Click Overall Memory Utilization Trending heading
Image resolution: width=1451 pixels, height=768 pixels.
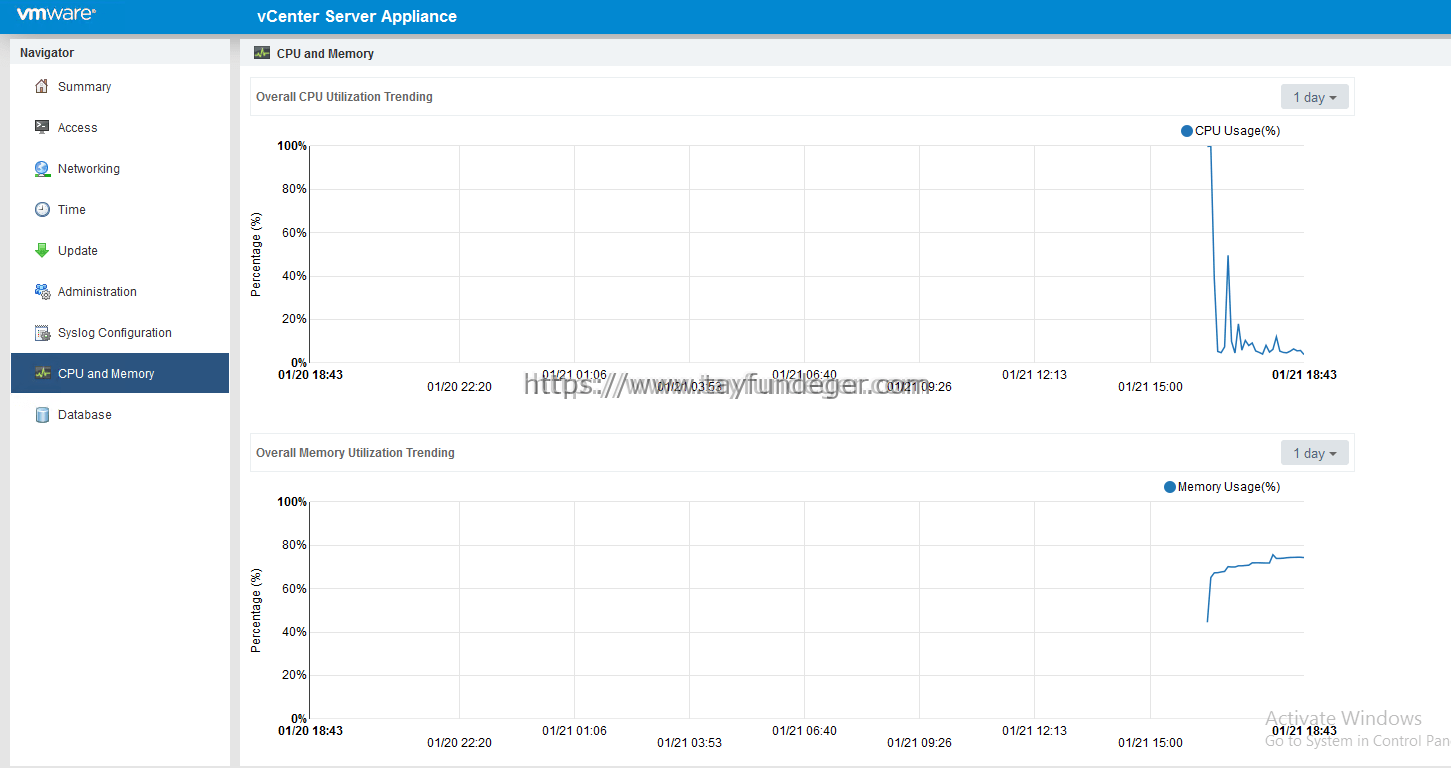(x=355, y=453)
